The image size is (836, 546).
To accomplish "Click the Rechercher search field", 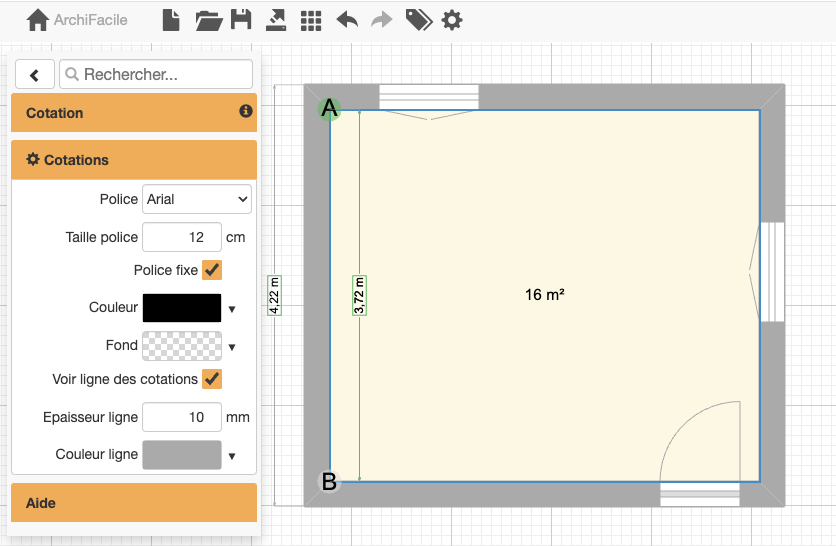I will (157, 74).
